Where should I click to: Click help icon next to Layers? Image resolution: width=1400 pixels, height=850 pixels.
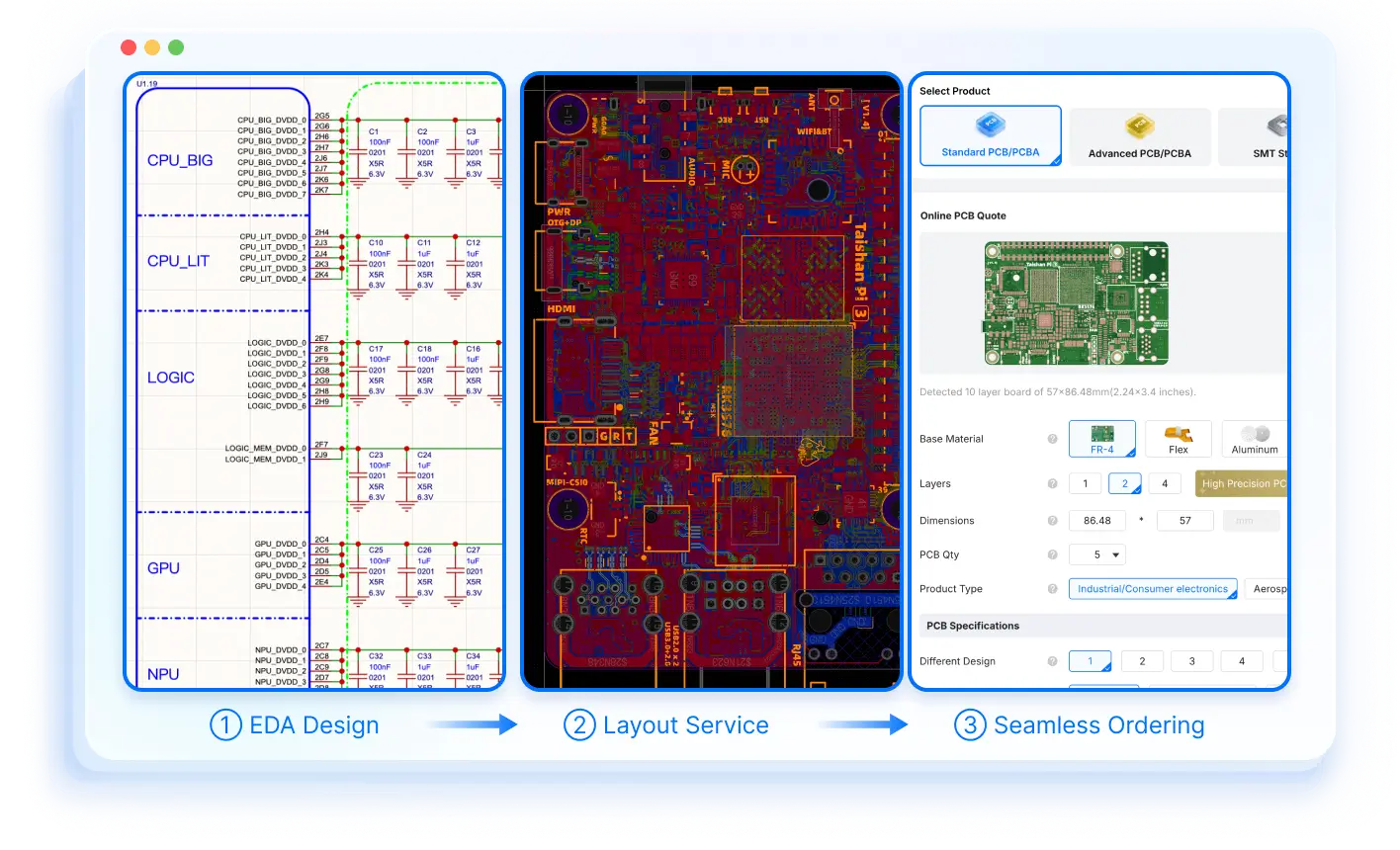tap(1053, 483)
